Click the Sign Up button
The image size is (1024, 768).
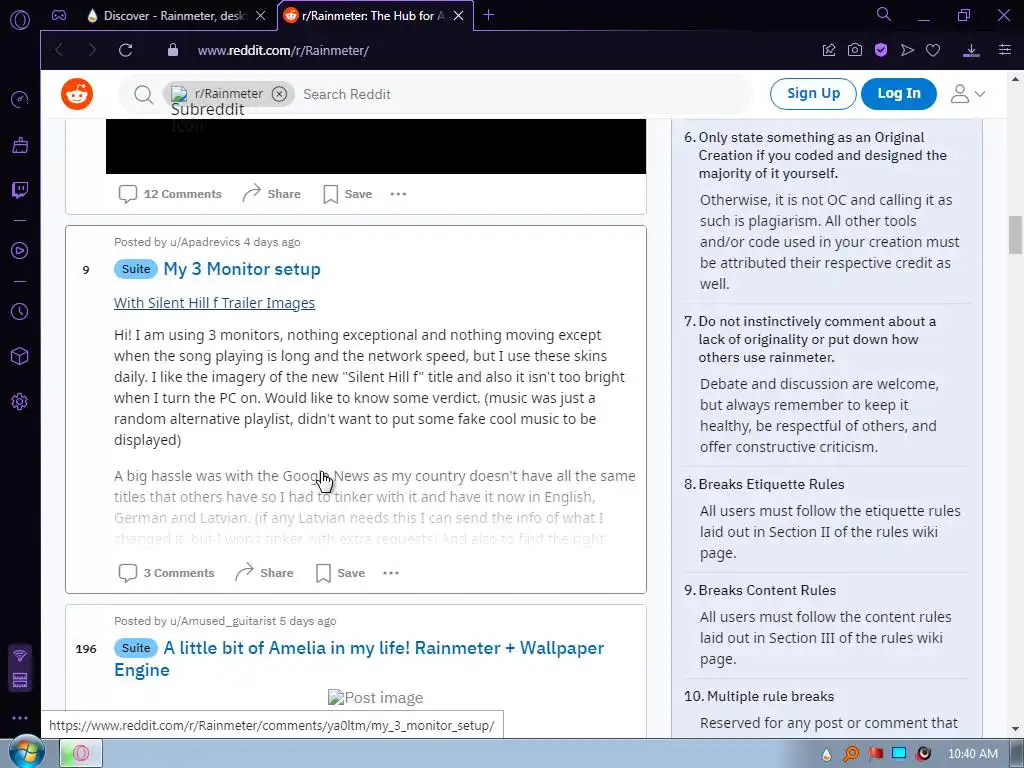pos(813,93)
